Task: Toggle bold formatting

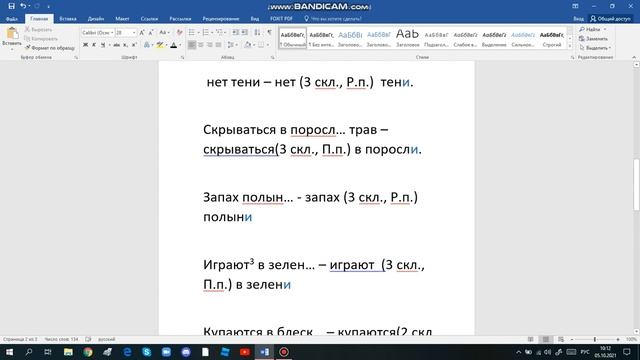Action: [x=85, y=45]
